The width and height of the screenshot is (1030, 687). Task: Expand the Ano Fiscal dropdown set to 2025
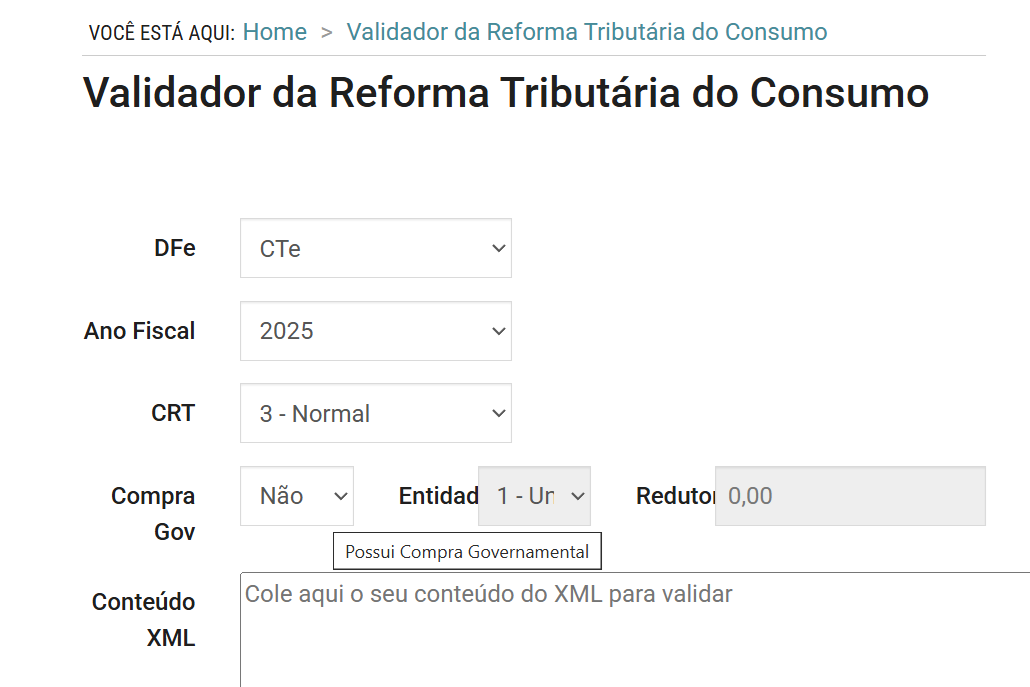pyautogui.click(x=375, y=331)
